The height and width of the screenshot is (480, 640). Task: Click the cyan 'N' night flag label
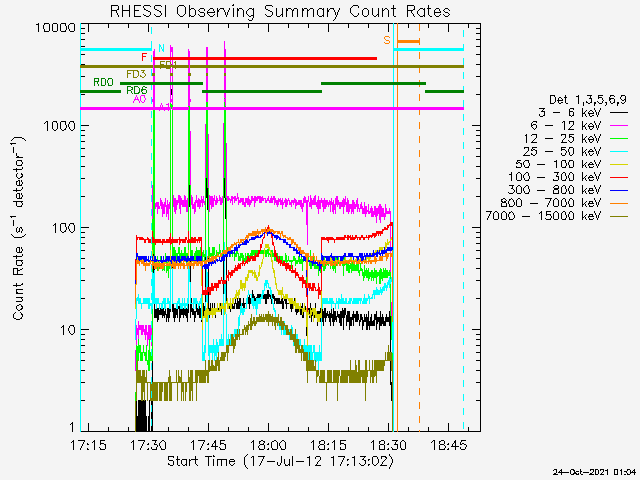(161, 48)
